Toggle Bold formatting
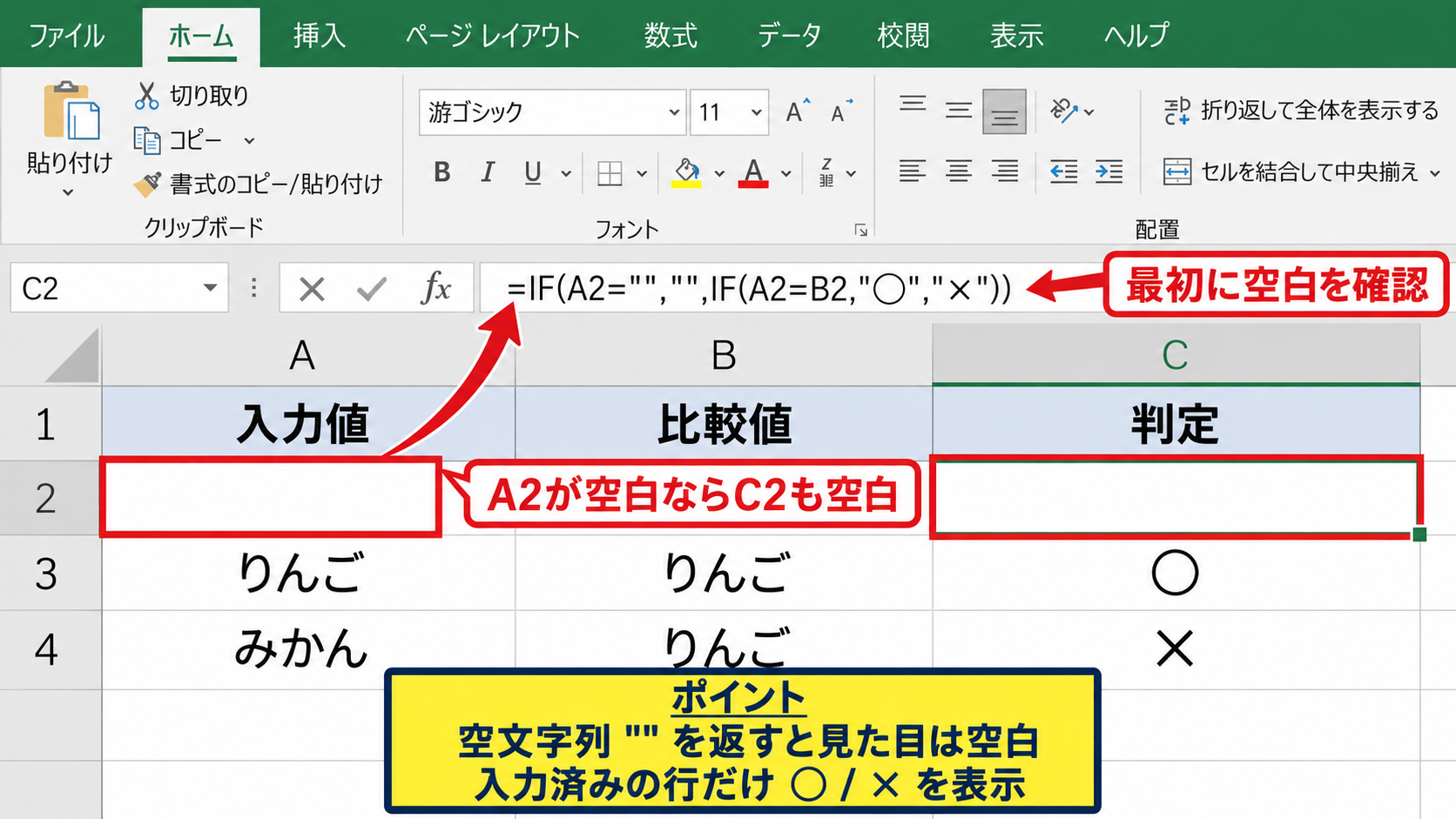The height and width of the screenshot is (819, 1456). point(442,173)
